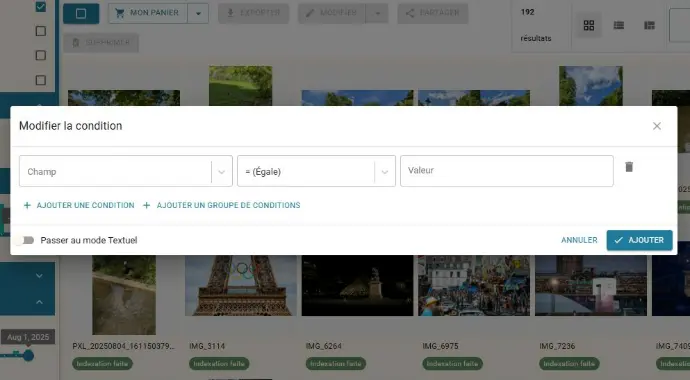This screenshot has height=380, width=690.
Task: Check the second sidebar checkbox
Action: click(40, 31)
